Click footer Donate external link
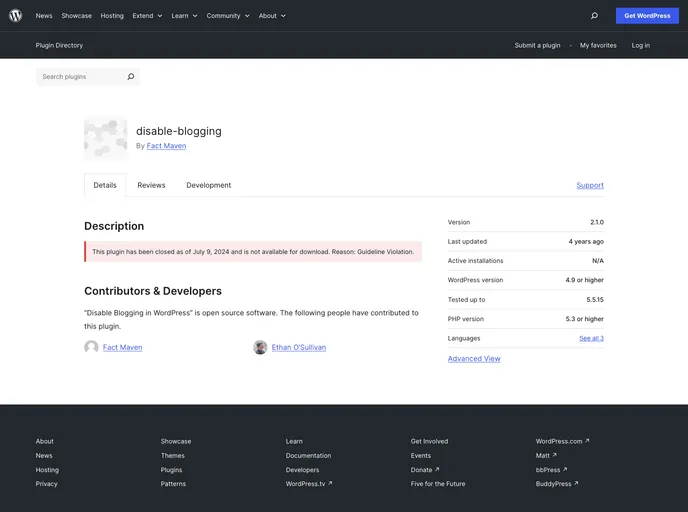688x512 pixels. [x=425, y=469]
